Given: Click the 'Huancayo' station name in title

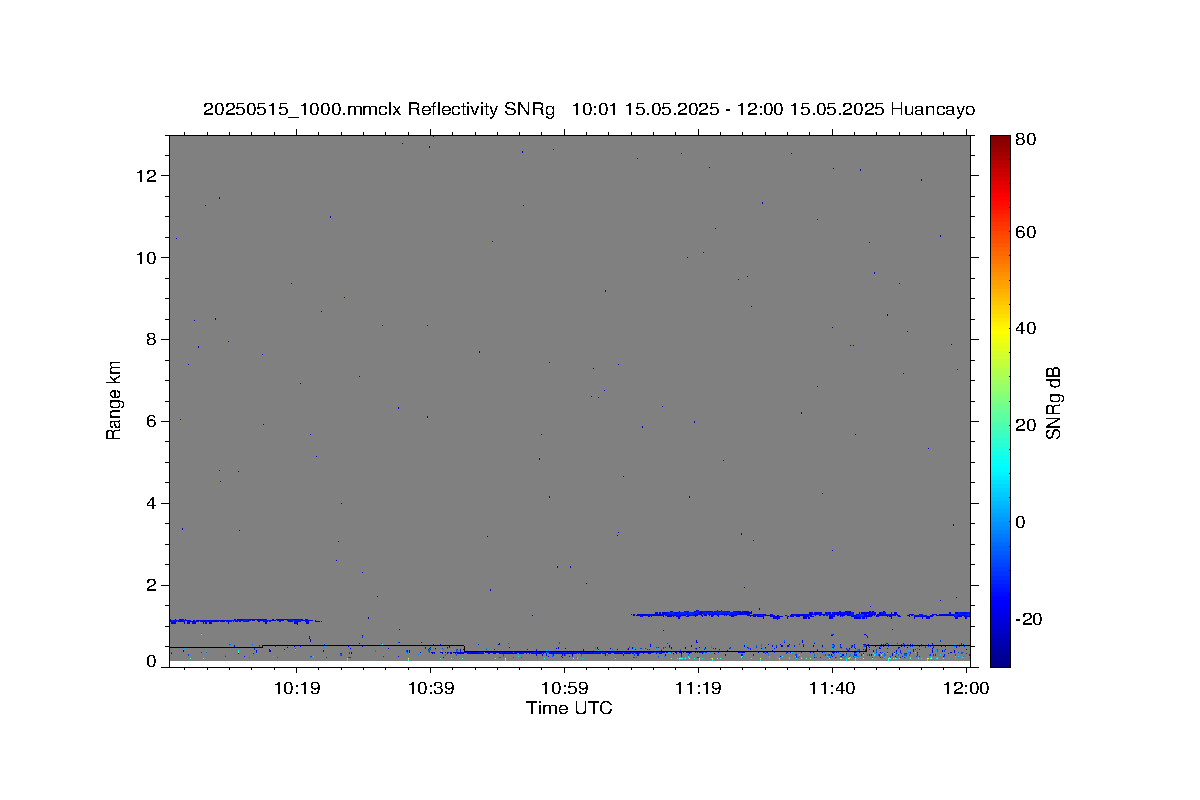Looking at the screenshot, I should coord(931,110).
